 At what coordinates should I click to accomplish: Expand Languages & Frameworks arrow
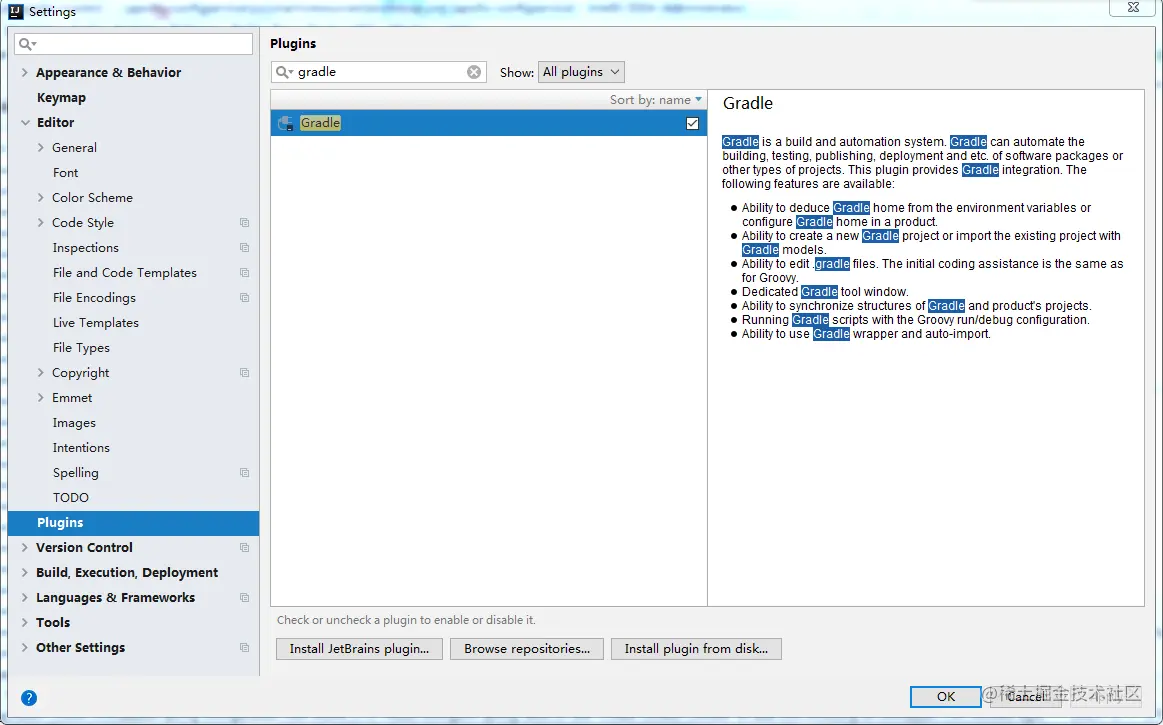point(24,597)
